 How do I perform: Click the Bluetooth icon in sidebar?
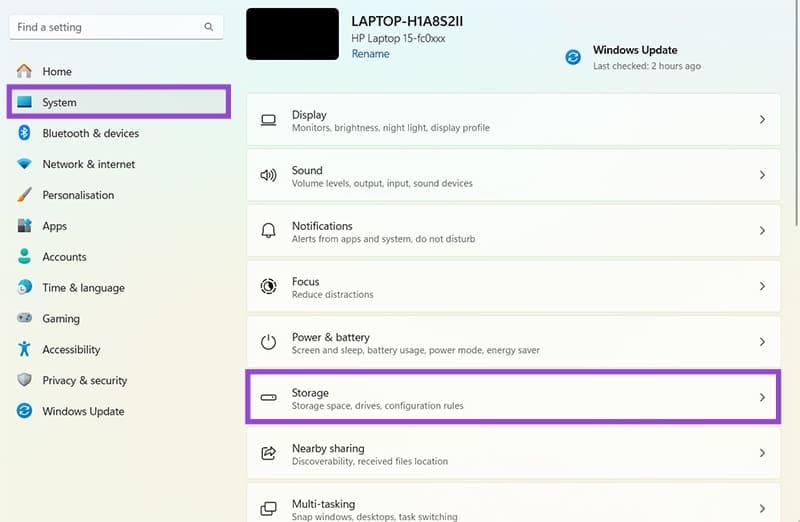(x=24, y=133)
